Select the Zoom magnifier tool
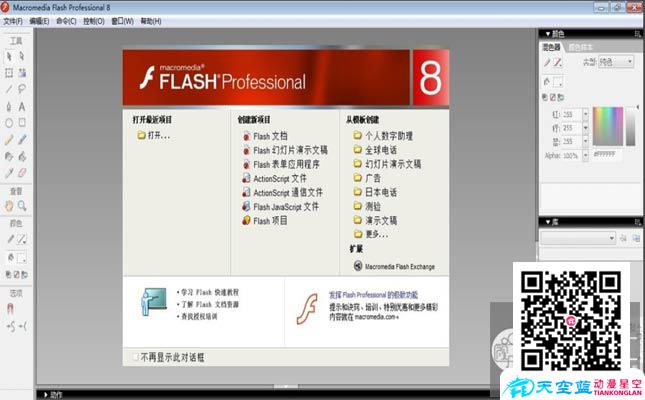This screenshot has width=645, height=400. (22, 206)
